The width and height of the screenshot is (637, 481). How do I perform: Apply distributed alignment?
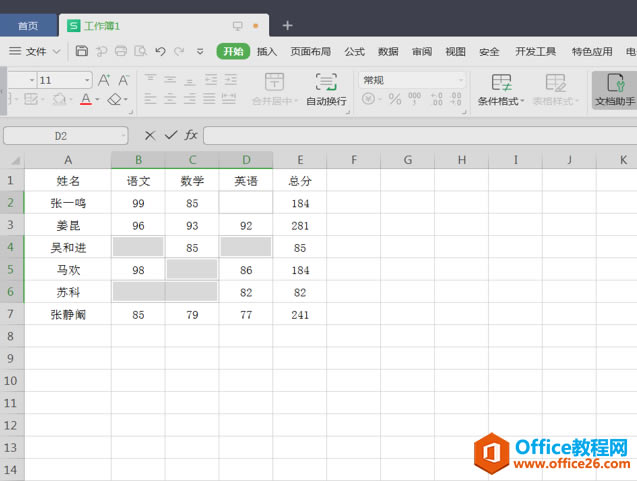click(x=229, y=99)
